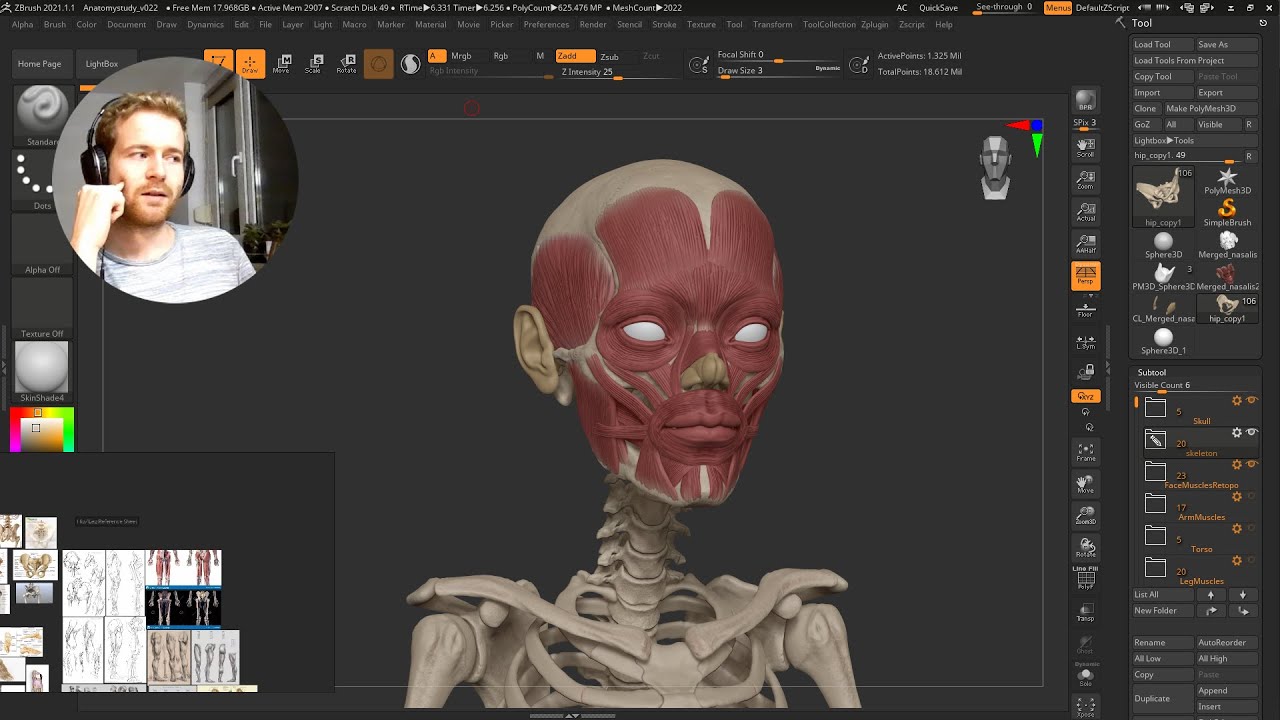Viewport: 1280px width, 720px height.
Task: Toggle the Zadd mode button
Action: coord(575,56)
